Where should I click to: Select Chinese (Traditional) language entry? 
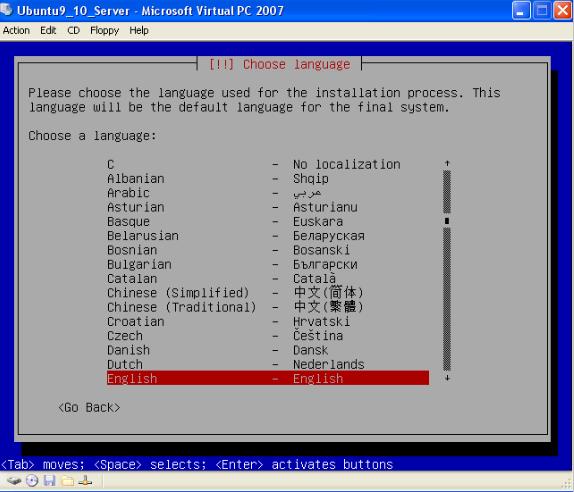tap(268, 307)
